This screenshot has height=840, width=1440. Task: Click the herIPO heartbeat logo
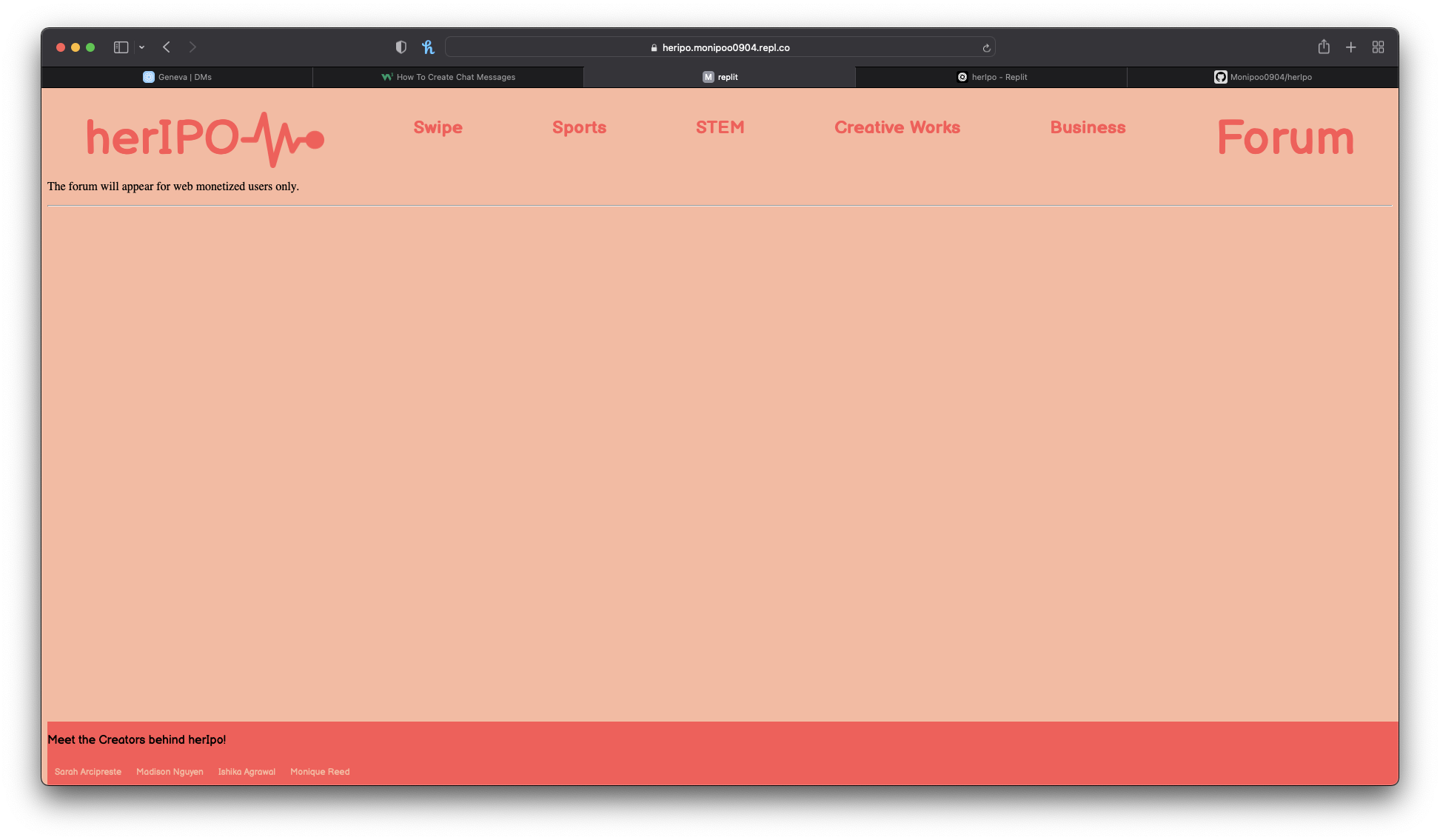[205, 138]
